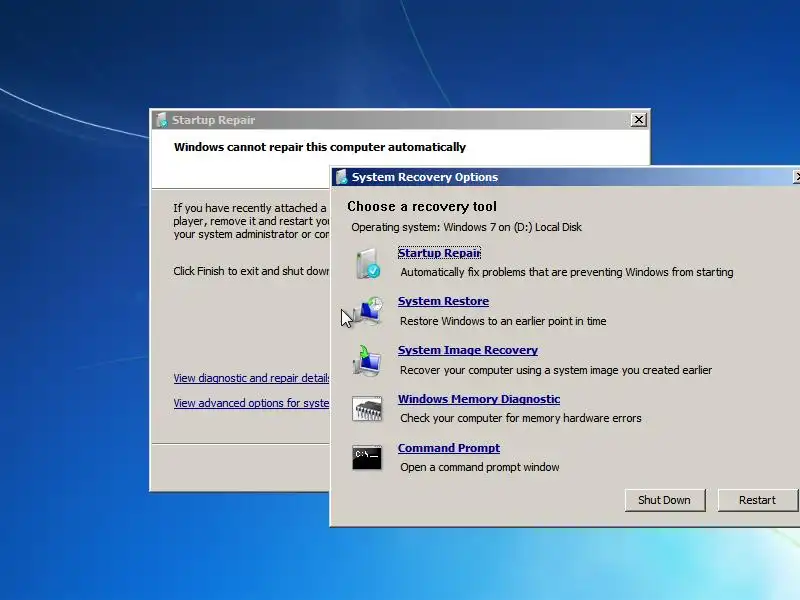Click the Startup Repair drive icon
The image size is (800, 600).
(368, 263)
